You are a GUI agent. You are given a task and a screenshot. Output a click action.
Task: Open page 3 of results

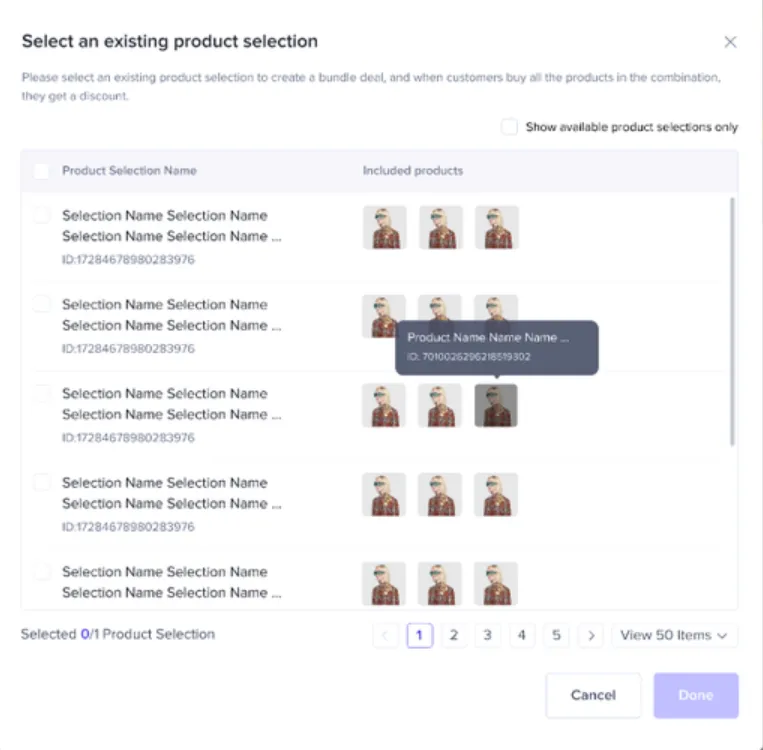(488, 635)
